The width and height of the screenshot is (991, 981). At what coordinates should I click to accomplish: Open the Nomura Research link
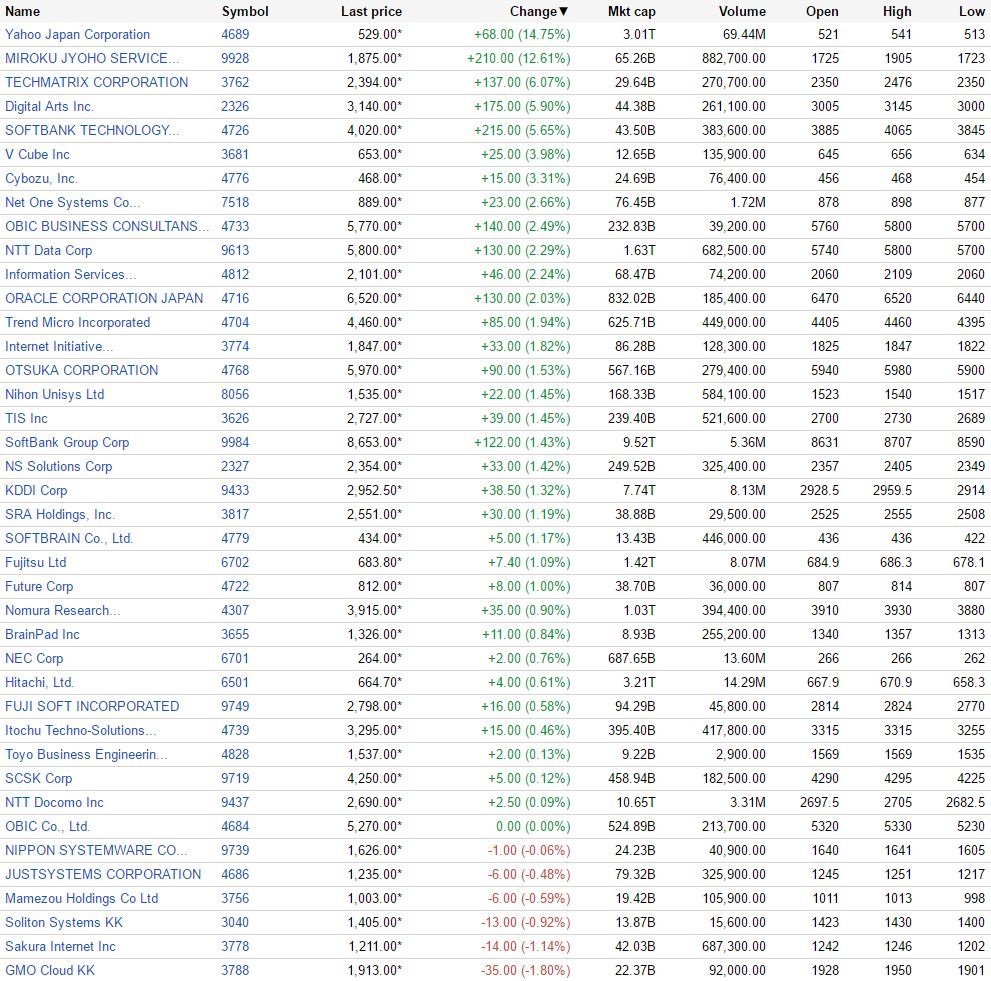tap(62, 611)
